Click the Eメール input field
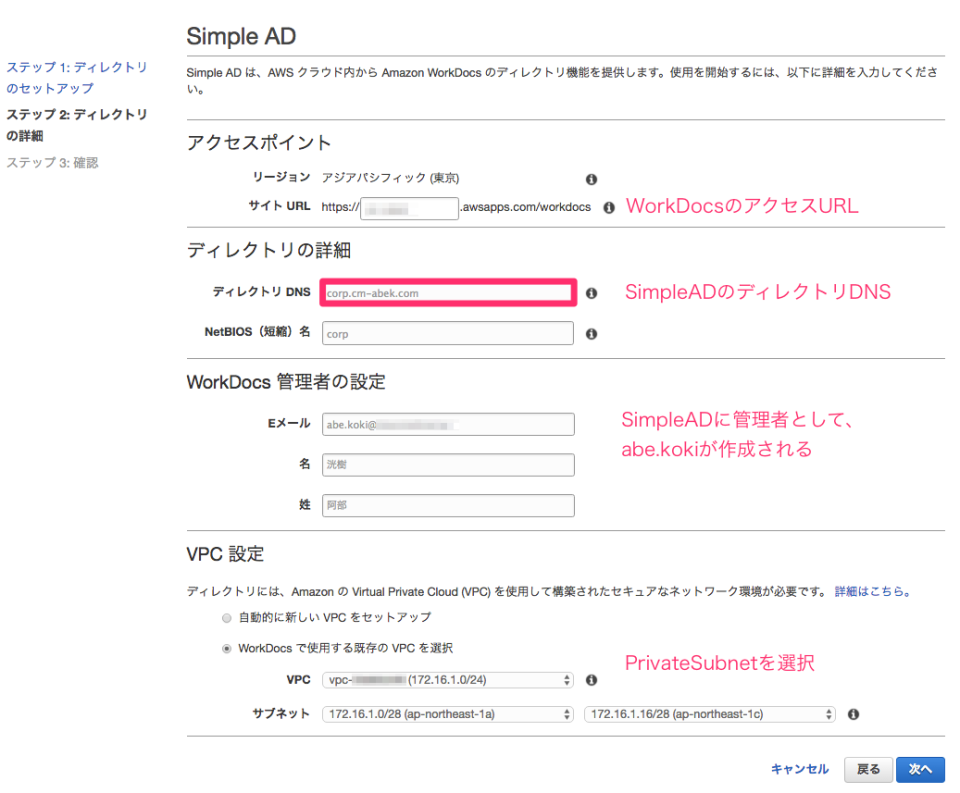 coord(448,424)
